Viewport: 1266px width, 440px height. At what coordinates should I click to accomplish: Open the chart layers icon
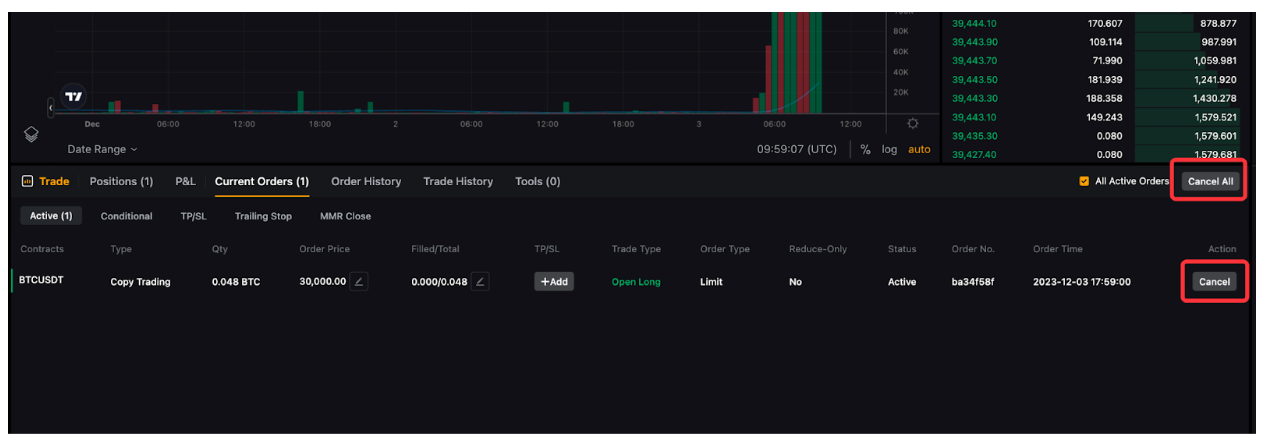point(31,134)
